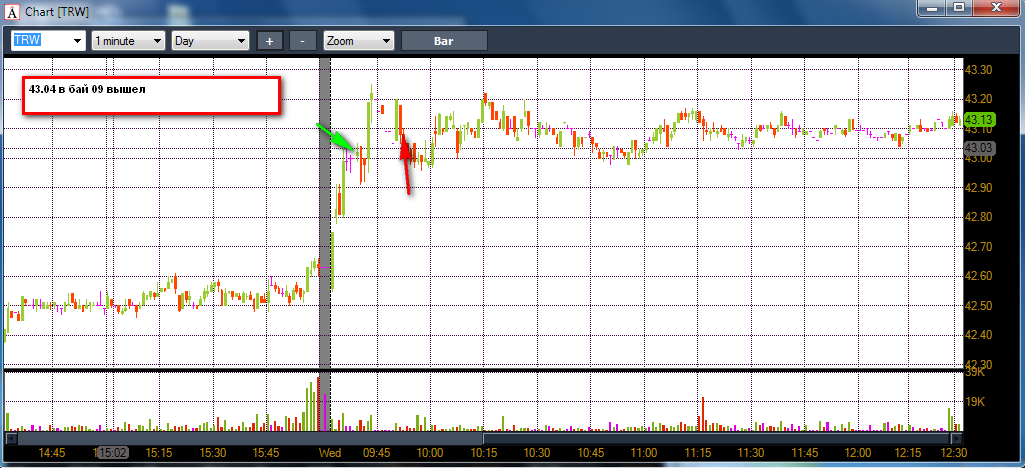Image resolution: width=1025 pixels, height=468 pixels.
Task: Maximize the chart window
Action: 958,8
